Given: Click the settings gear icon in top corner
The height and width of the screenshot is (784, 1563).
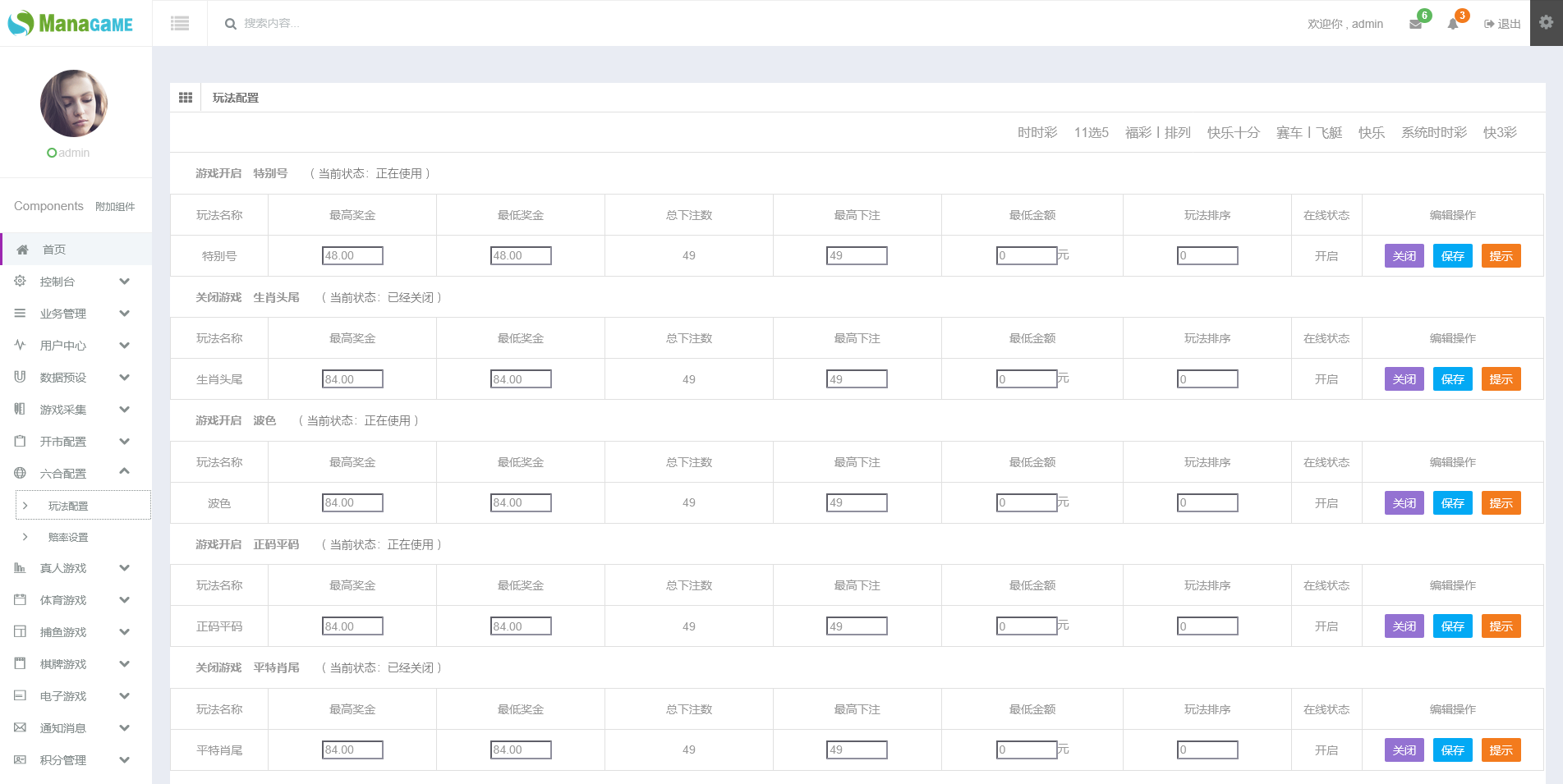Looking at the screenshot, I should tap(1546, 23).
